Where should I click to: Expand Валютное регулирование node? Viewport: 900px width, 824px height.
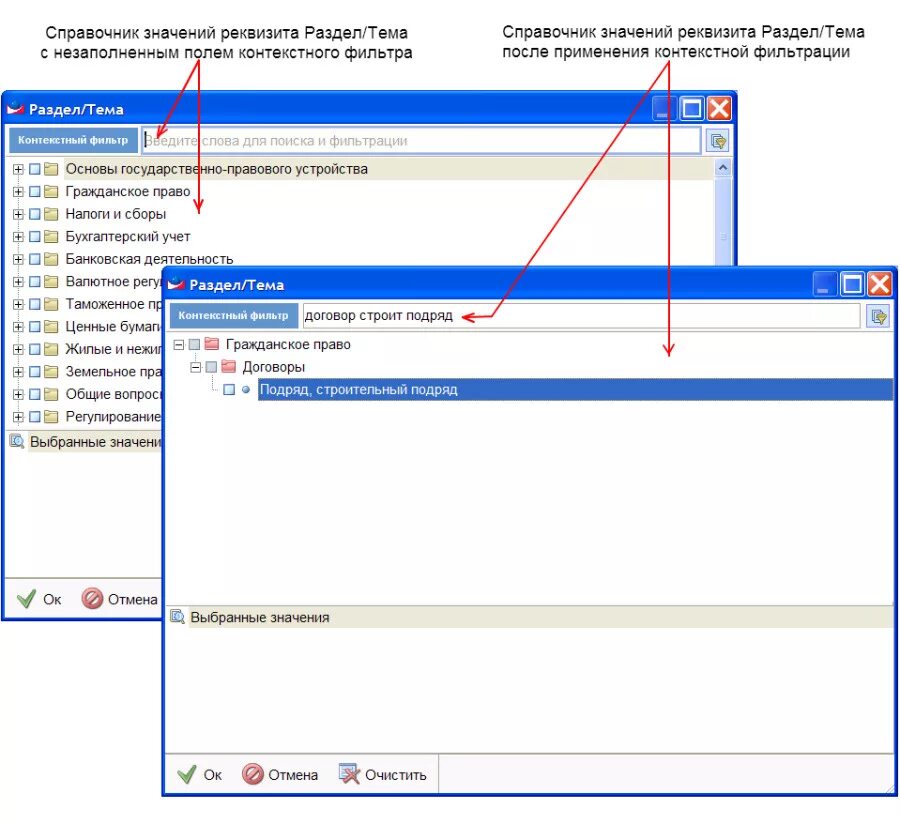[x=18, y=281]
